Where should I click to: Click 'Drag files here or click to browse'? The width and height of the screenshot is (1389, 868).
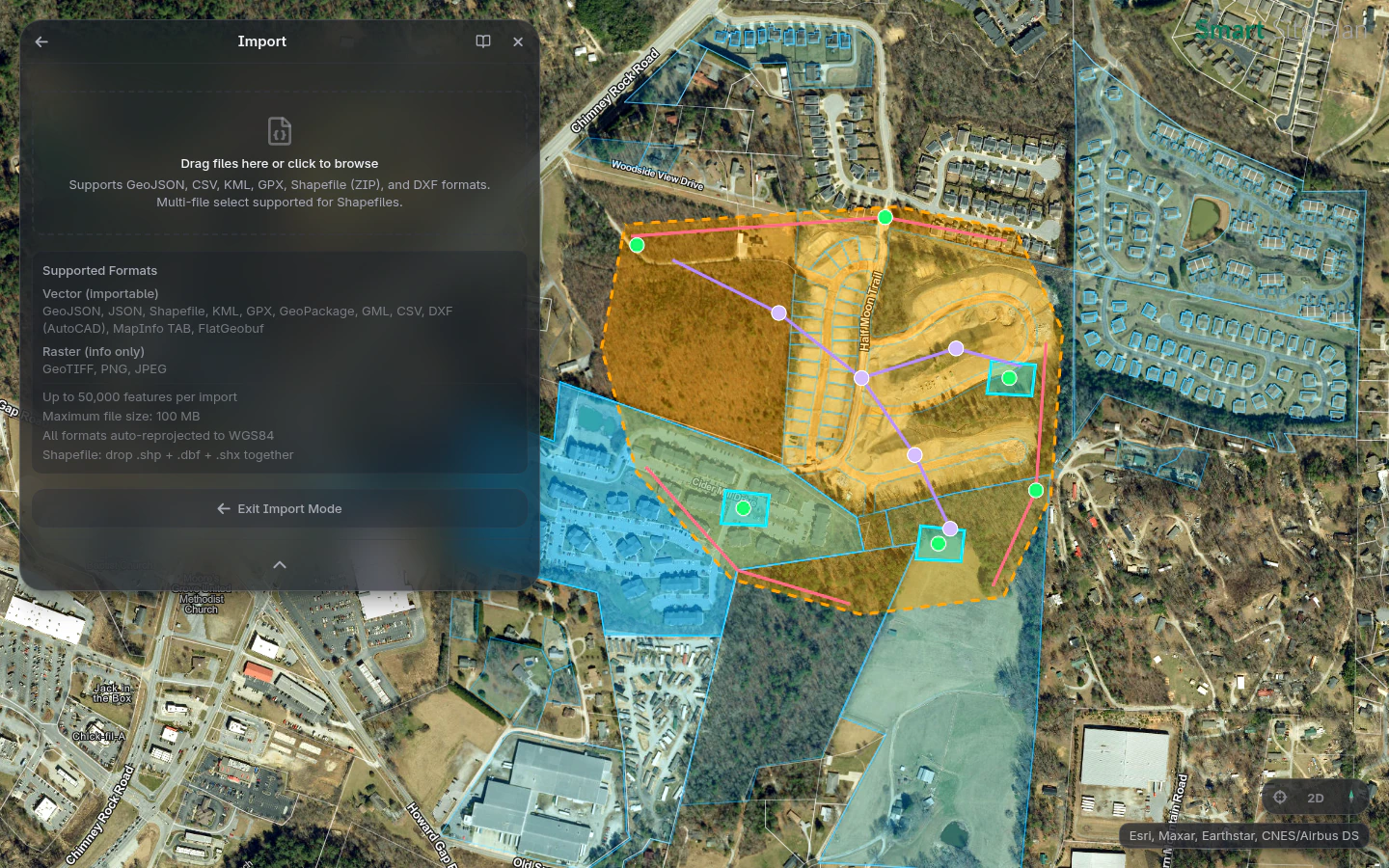pyautogui.click(x=280, y=164)
